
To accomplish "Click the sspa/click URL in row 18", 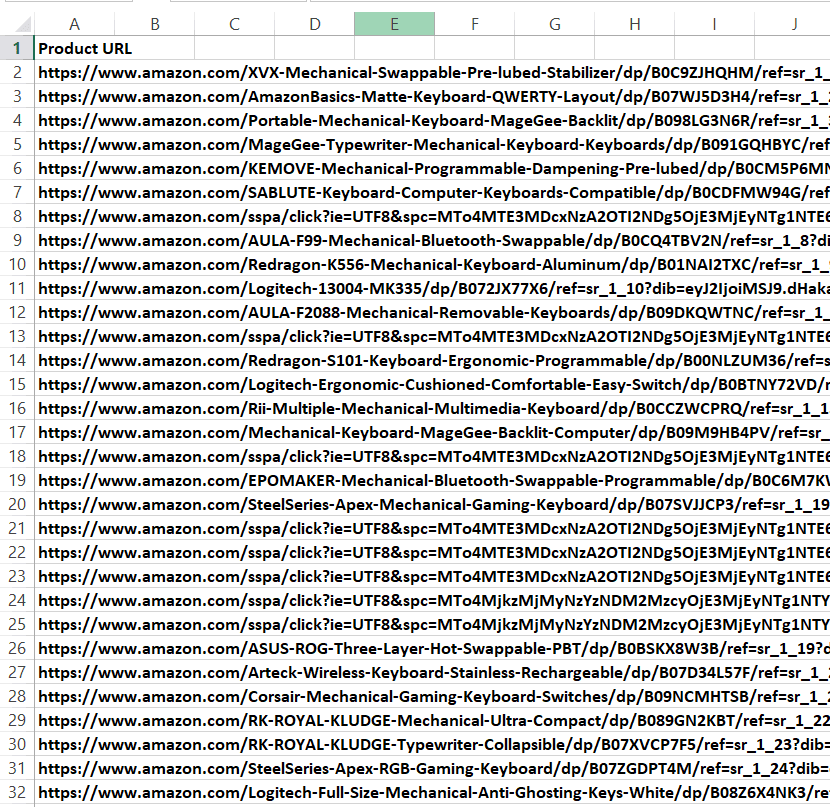I will tap(432, 456).
